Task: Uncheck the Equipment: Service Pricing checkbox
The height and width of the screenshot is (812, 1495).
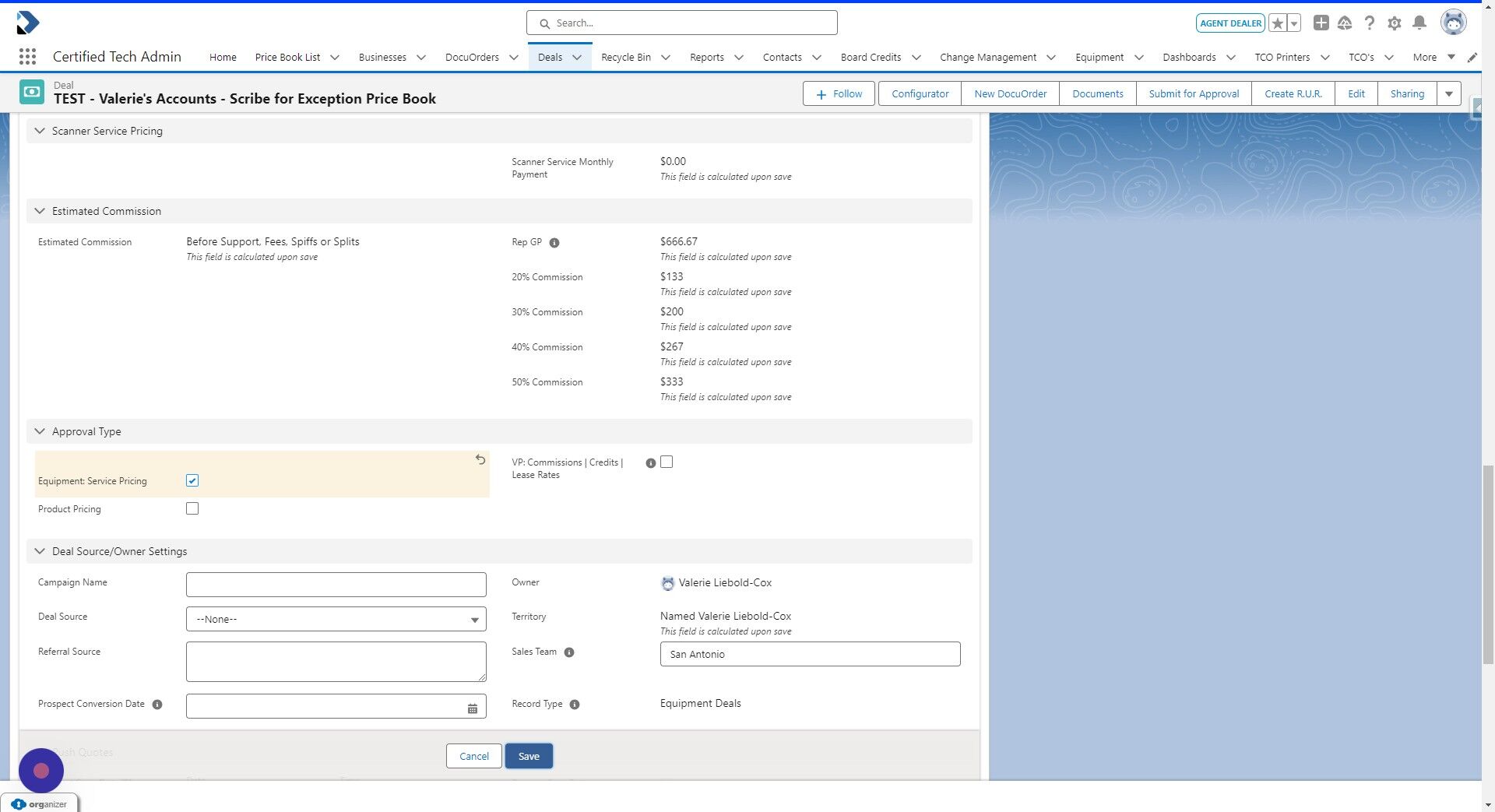Action: pyautogui.click(x=192, y=480)
